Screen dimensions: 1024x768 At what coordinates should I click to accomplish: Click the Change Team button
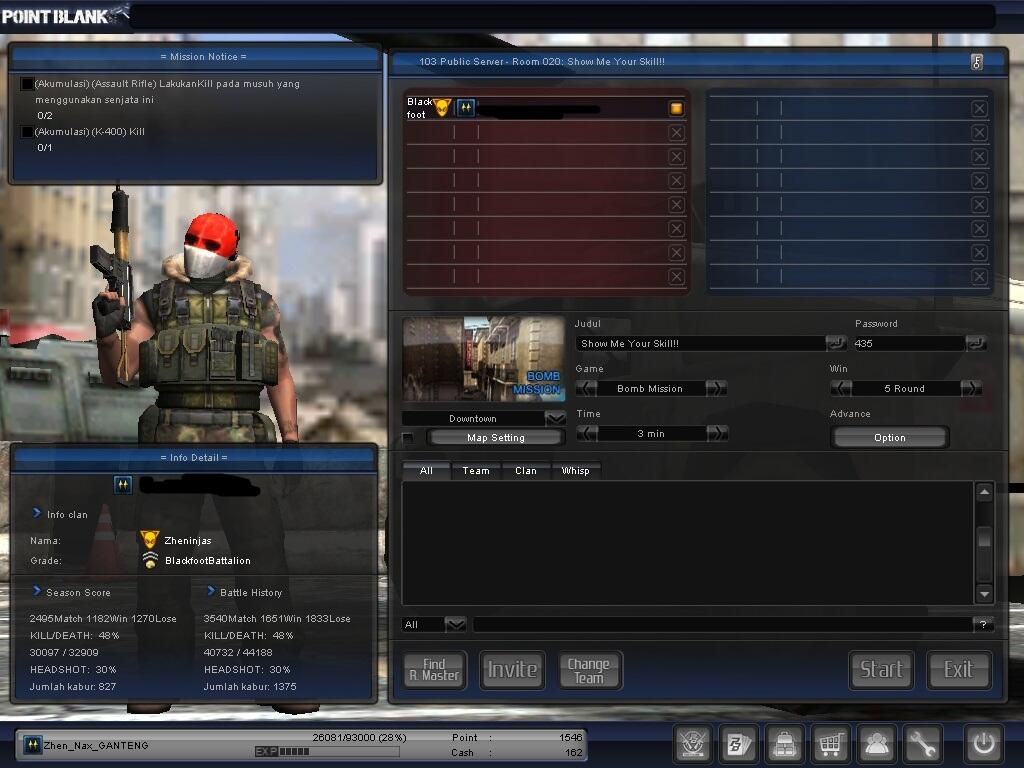click(x=589, y=670)
